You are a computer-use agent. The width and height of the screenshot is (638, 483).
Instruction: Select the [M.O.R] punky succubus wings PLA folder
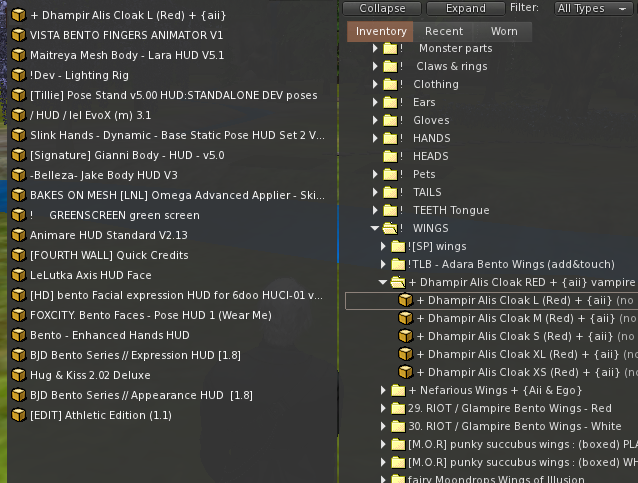point(522,444)
